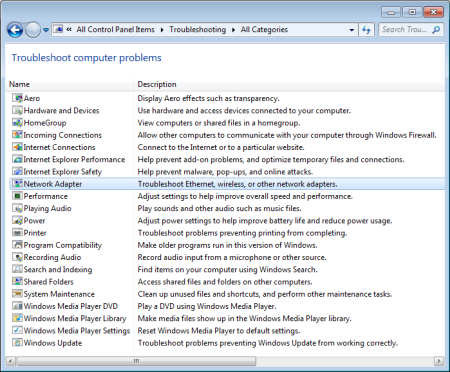Click the grayed Forward arrow button
The height and width of the screenshot is (372, 450).
click(x=33, y=30)
